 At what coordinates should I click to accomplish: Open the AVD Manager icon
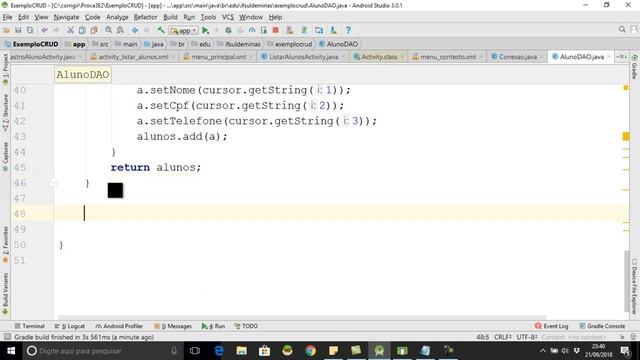(x=290, y=30)
